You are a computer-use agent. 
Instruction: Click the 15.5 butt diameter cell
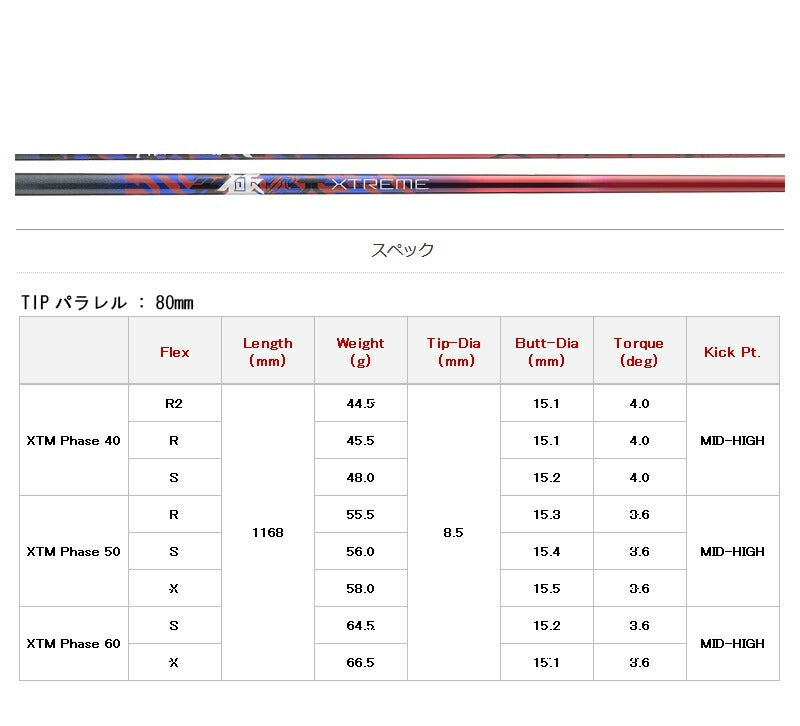[x=546, y=589]
